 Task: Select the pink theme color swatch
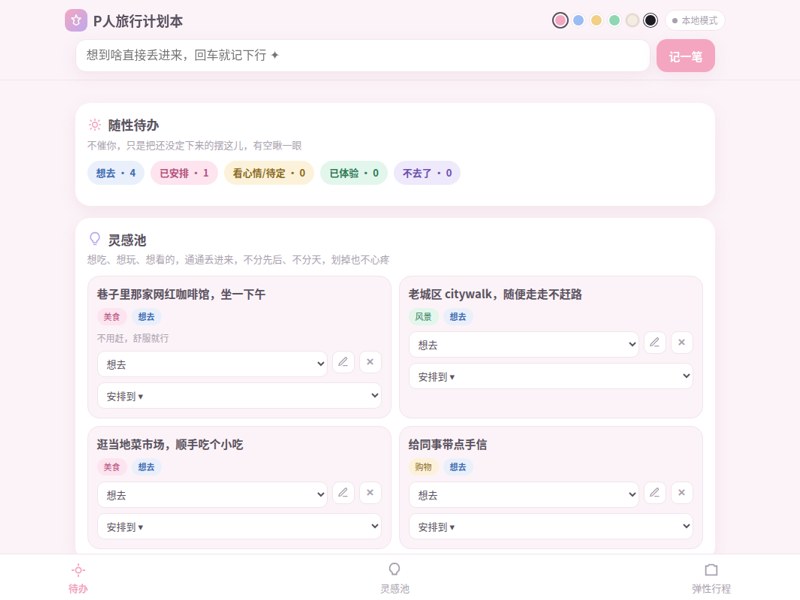click(560, 20)
